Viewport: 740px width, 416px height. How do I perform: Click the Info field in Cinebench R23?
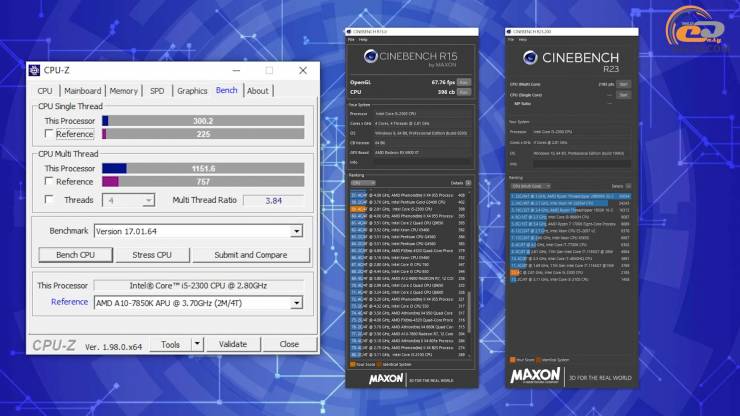coord(581,164)
